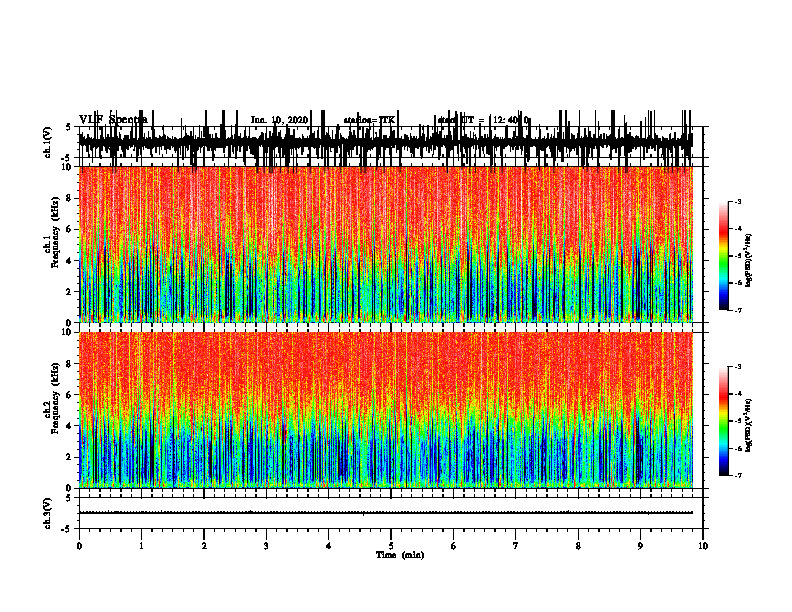Click the '5' tick on ch.1(V) axis
The image size is (792, 612).
[68, 127]
